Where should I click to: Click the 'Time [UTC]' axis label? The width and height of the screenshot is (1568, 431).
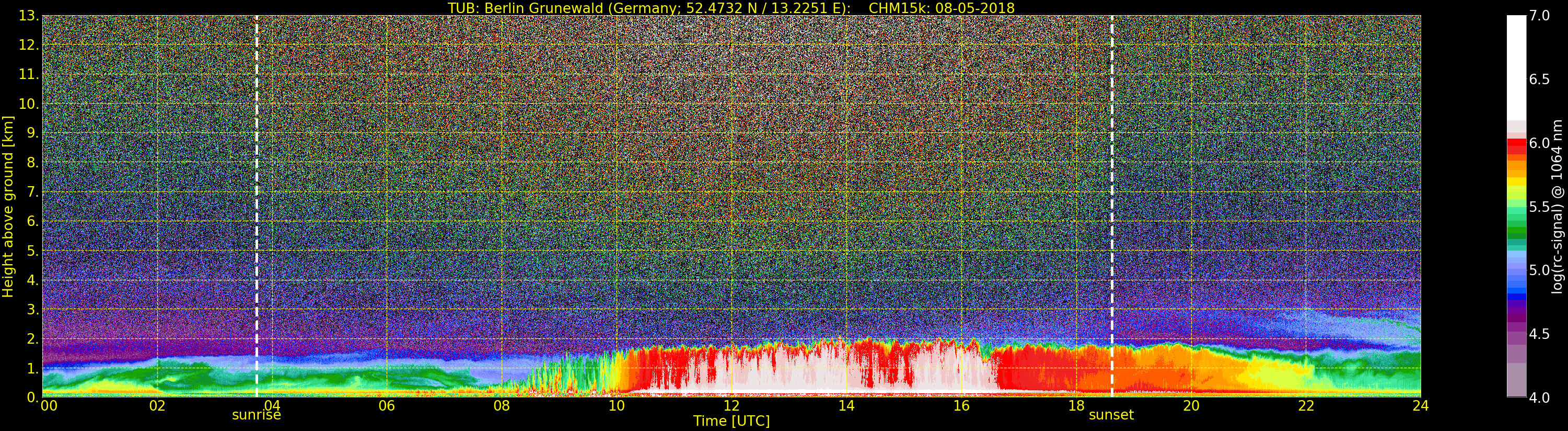click(x=731, y=421)
